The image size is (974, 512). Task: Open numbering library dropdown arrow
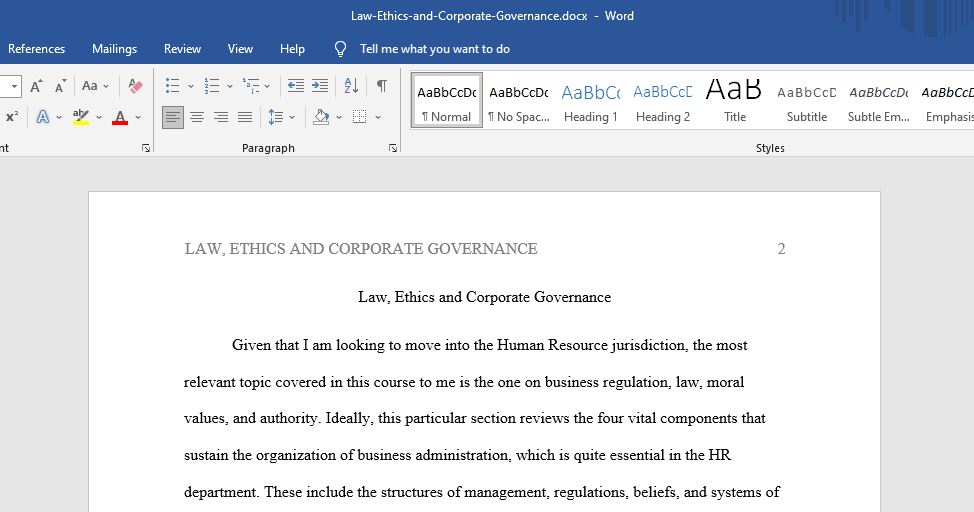click(x=229, y=86)
